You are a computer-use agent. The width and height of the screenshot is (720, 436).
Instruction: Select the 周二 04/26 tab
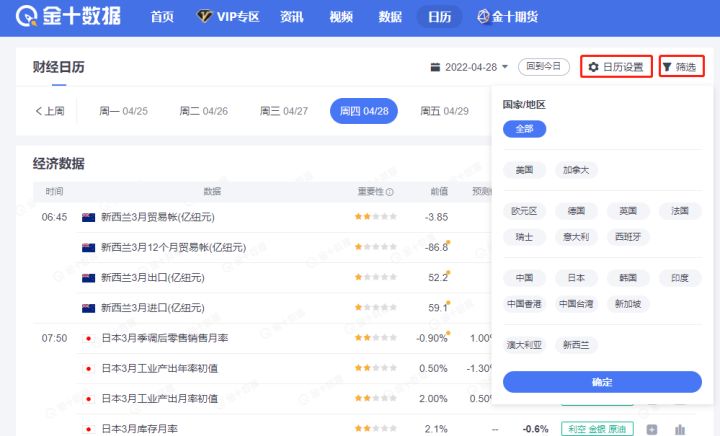pos(203,111)
